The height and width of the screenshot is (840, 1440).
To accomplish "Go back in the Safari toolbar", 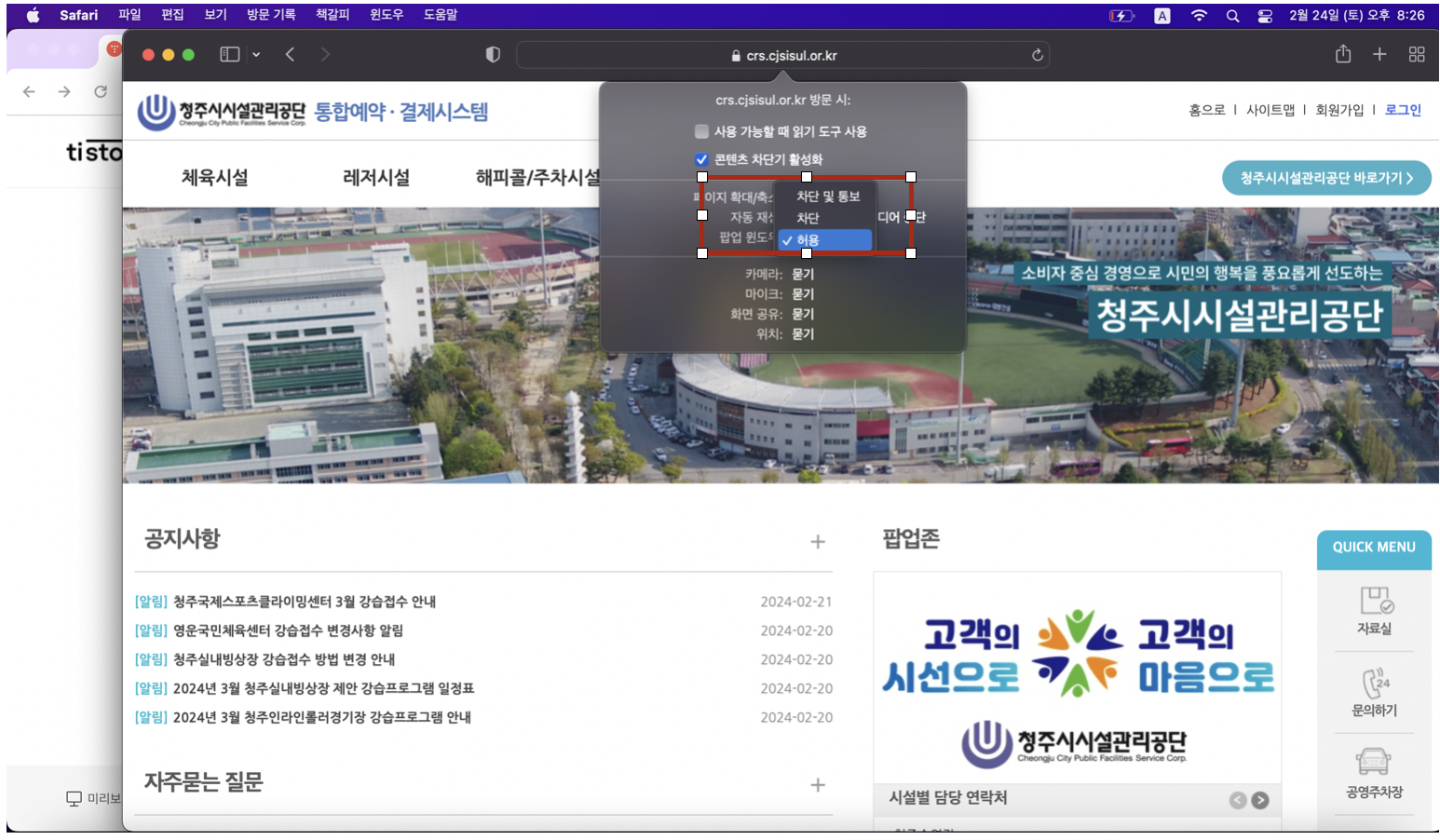I will coord(291,55).
